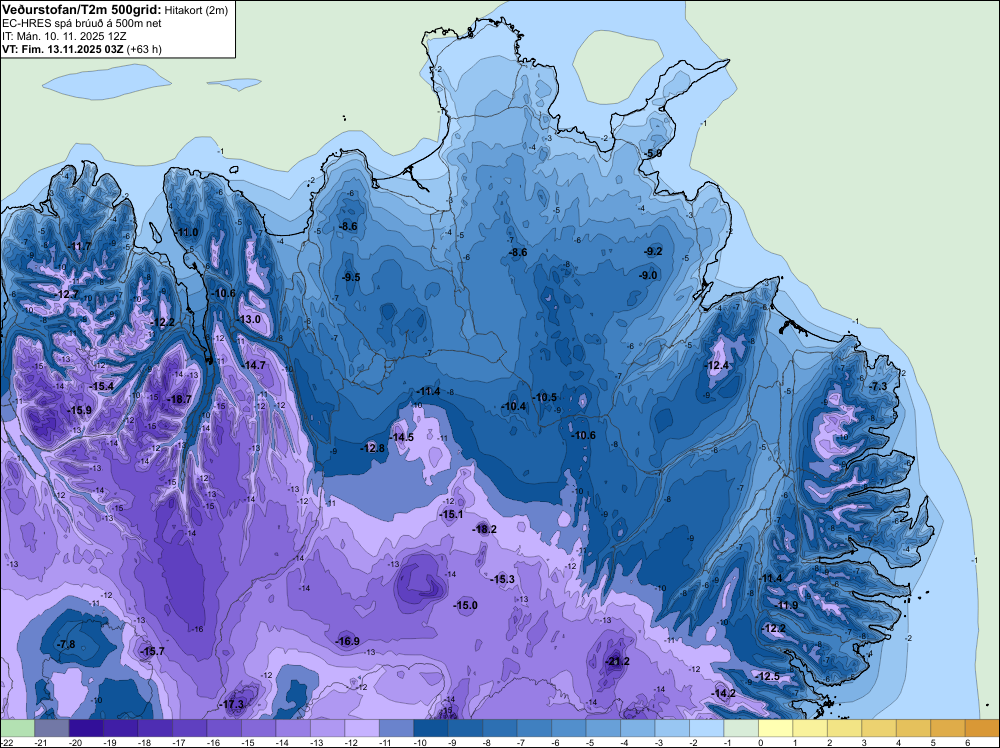Click the -15.9 temperature label
The width and height of the screenshot is (1000, 748).
click(x=80, y=410)
